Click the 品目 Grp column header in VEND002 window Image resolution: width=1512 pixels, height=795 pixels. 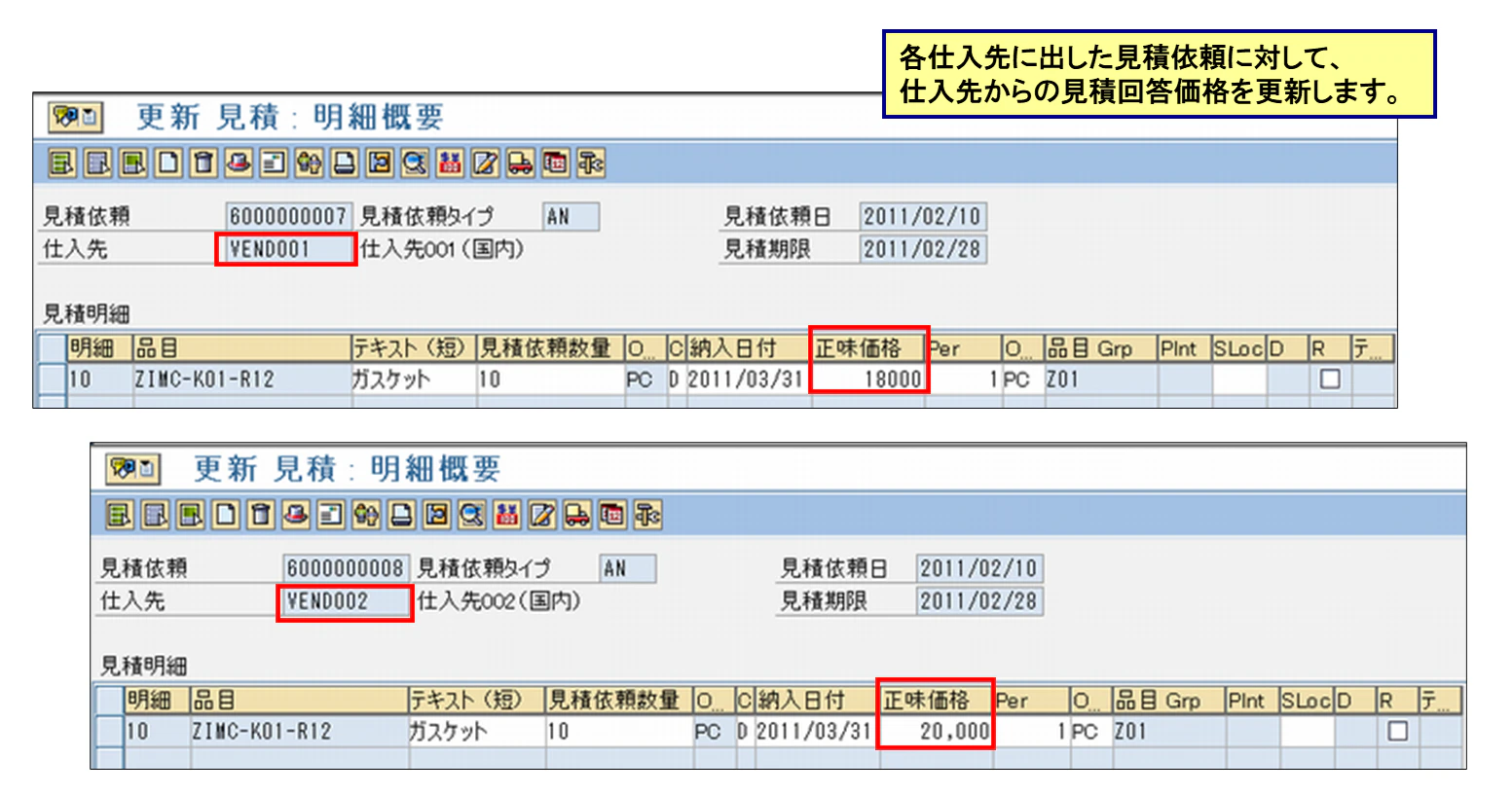tap(1168, 700)
